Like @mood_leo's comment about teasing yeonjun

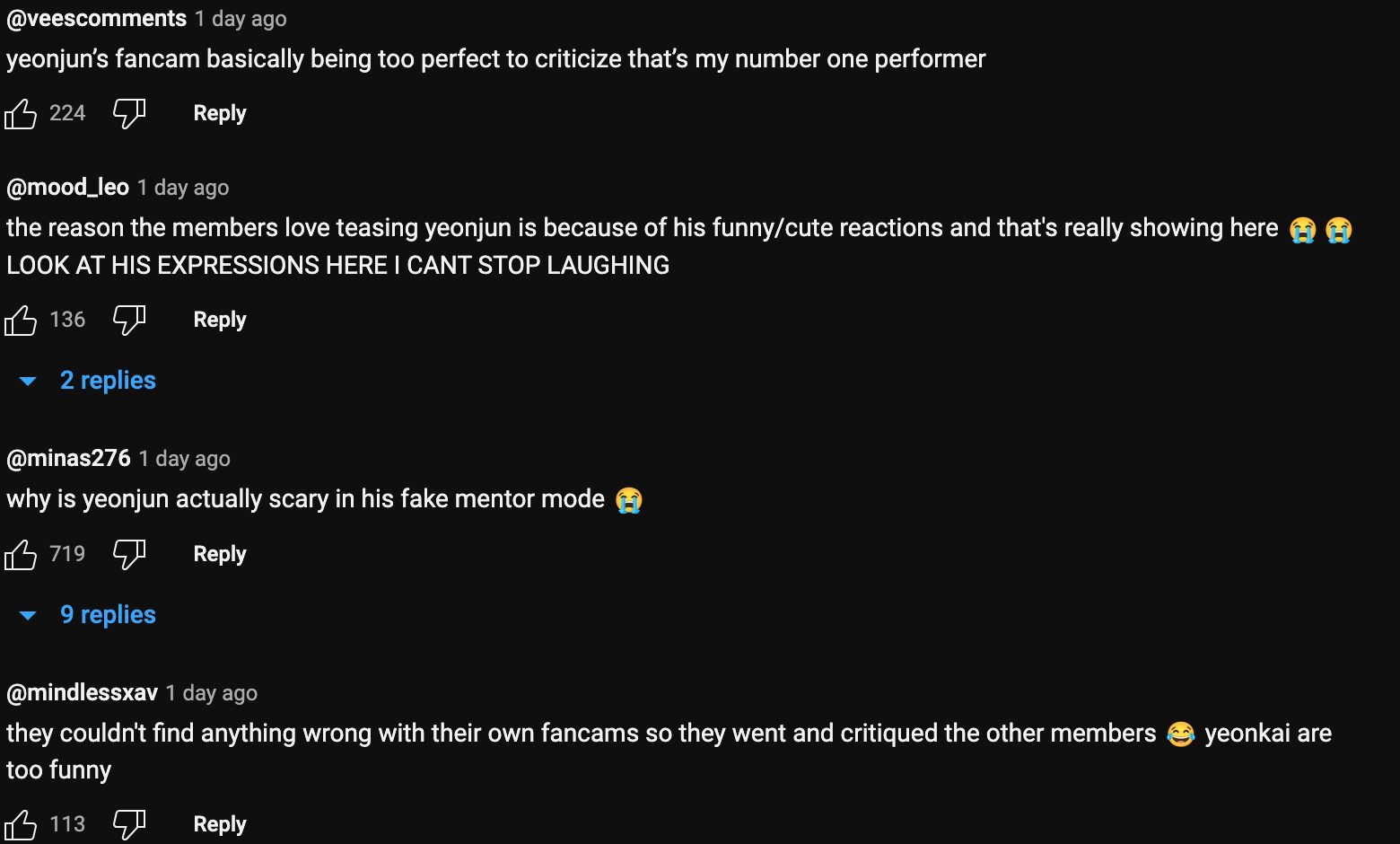click(x=21, y=320)
